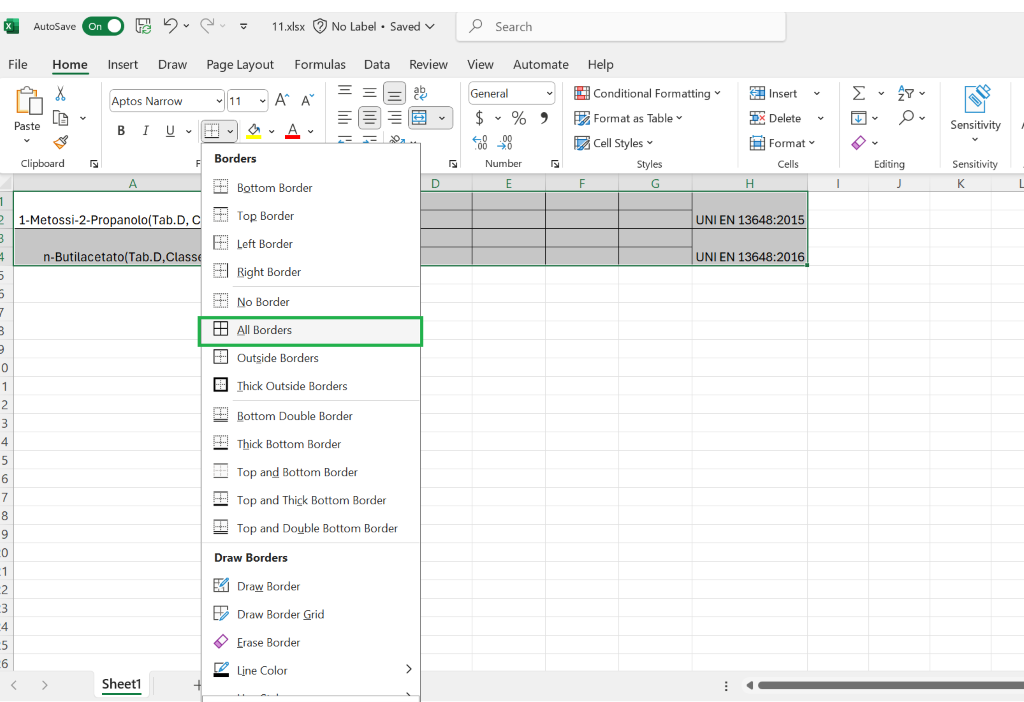Click the Format Painter brush icon

(x=61, y=142)
